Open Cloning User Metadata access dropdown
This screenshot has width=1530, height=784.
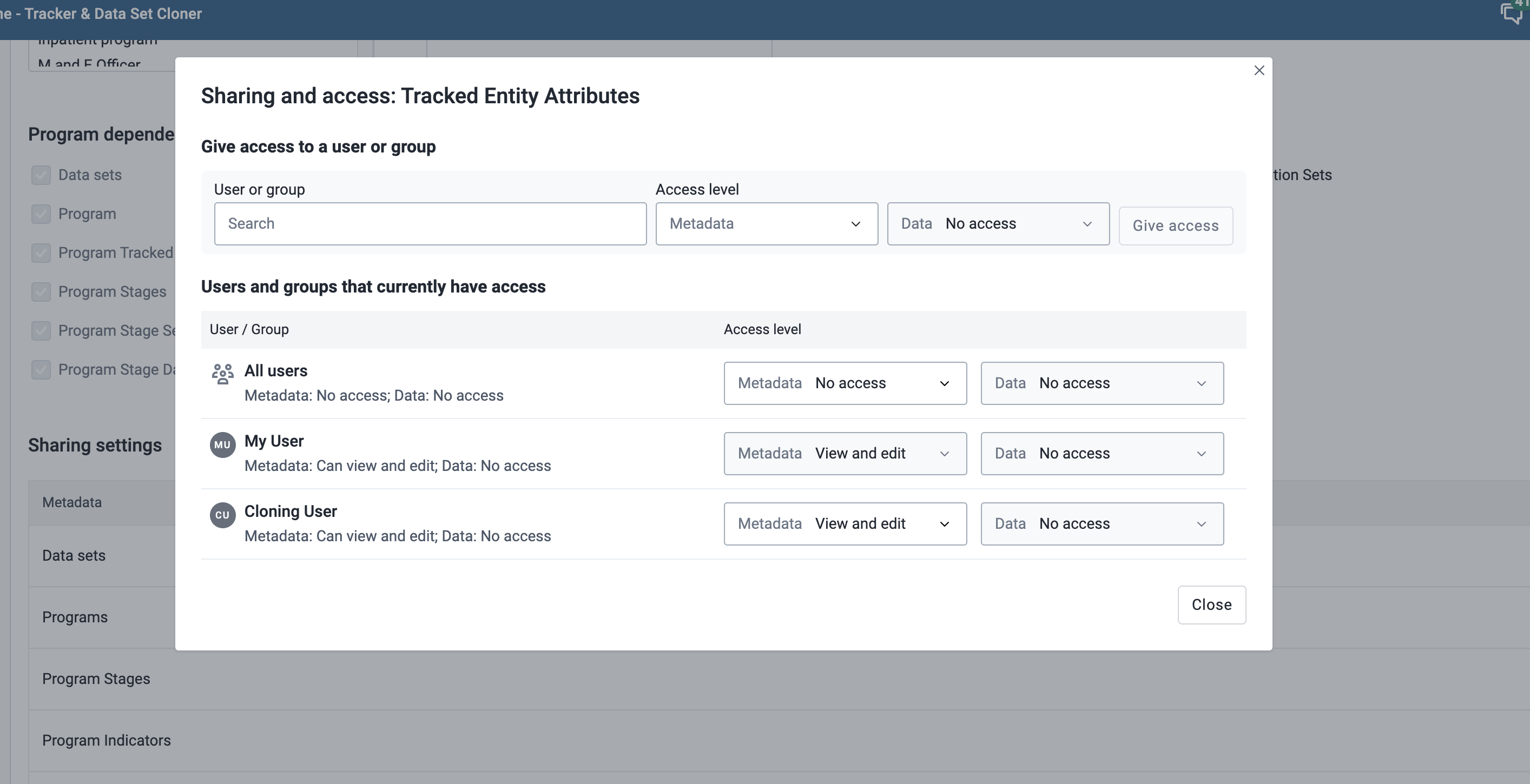(x=845, y=524)
